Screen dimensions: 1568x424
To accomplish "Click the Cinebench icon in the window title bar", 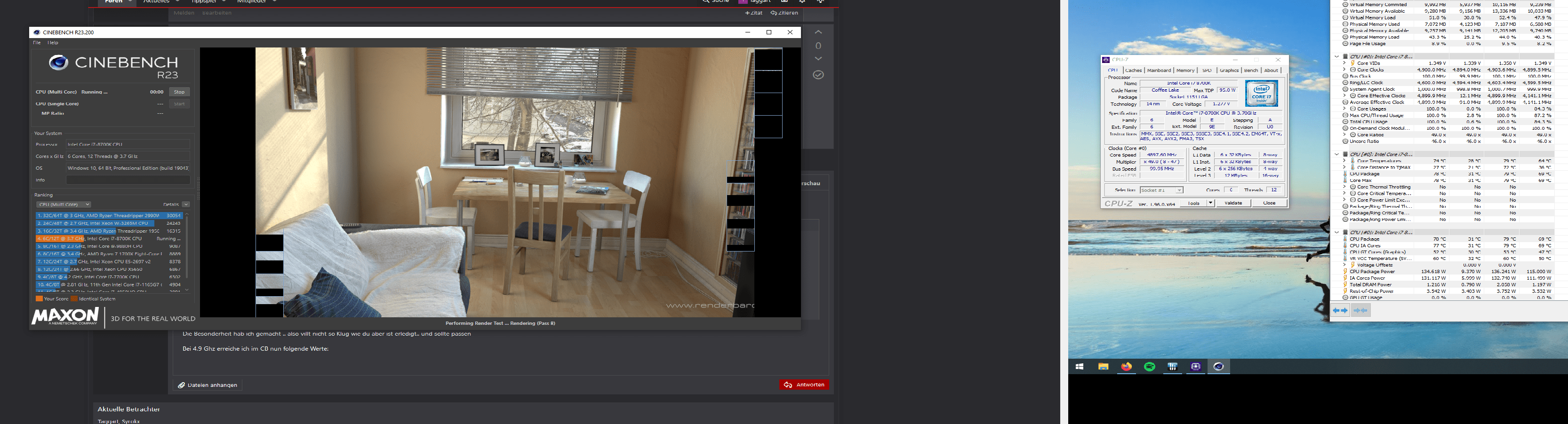I will [37, 32].
